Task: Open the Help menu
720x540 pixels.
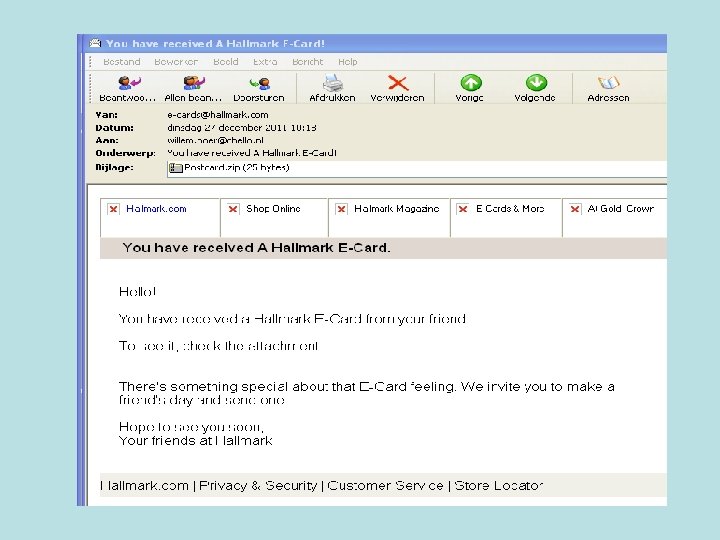Action: point(348,62)
